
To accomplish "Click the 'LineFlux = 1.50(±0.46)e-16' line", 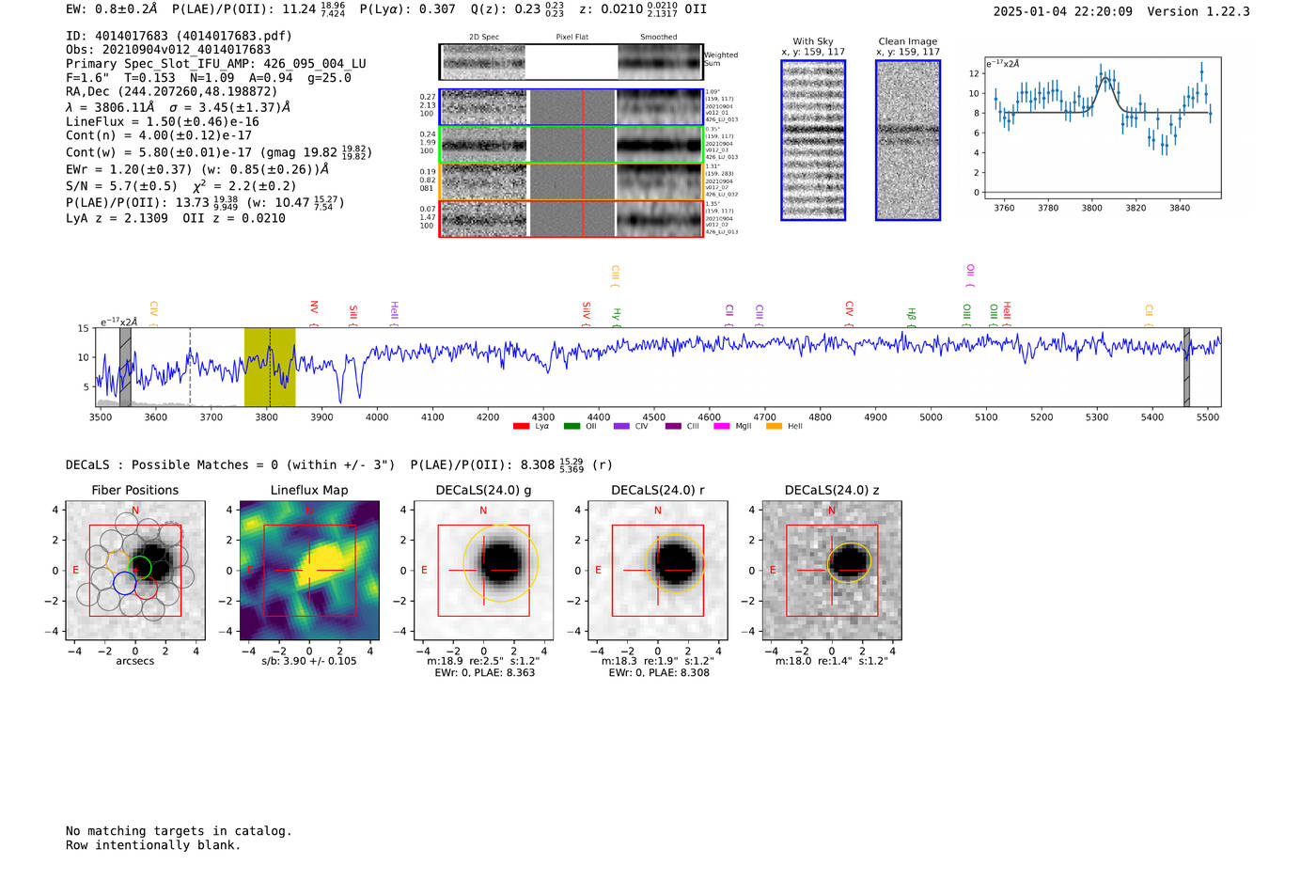I will click(x=163, y=121).
